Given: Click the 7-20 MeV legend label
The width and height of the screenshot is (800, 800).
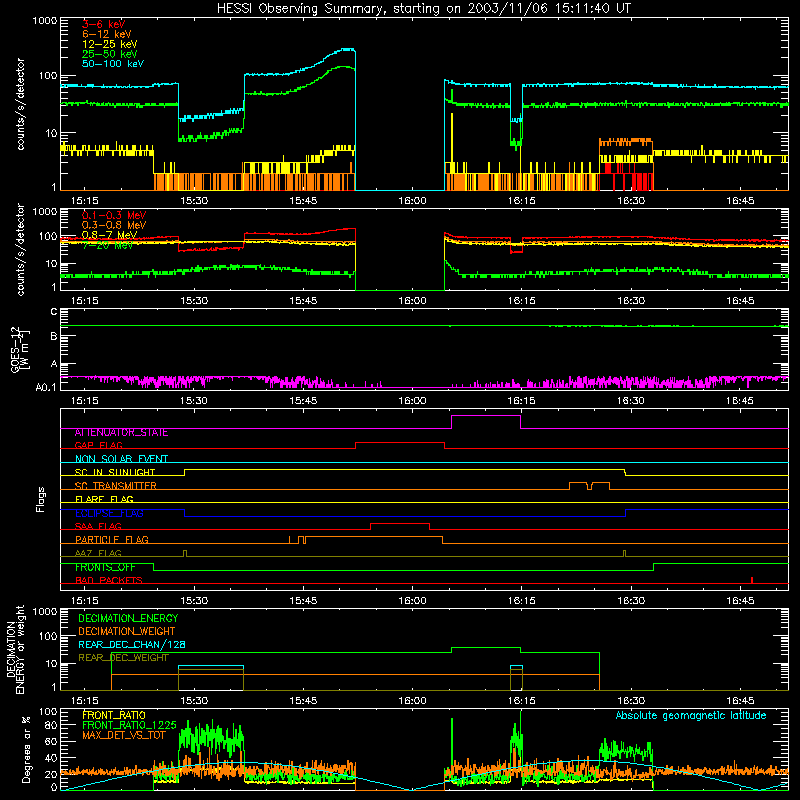Looking at the screenshot, I should pyautogui.click(x=107, y=245).
